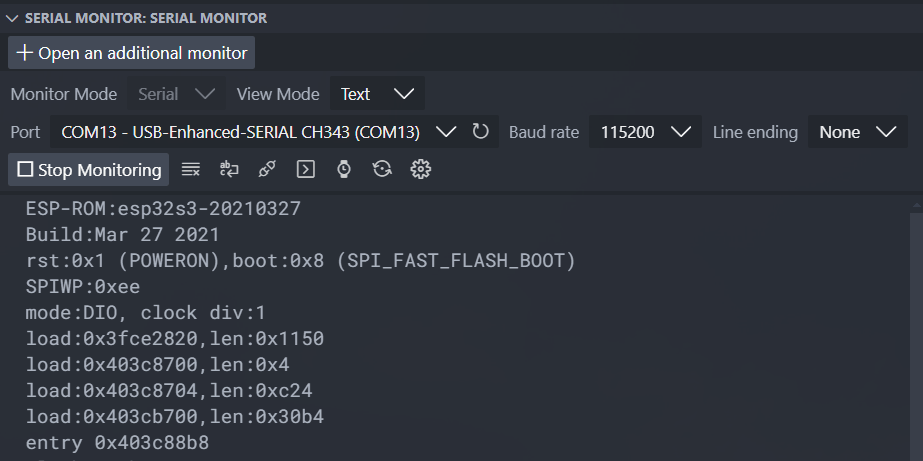
Task: Click the automatic reconnect circular arrows icon
Action: click(x=382, y=170)
